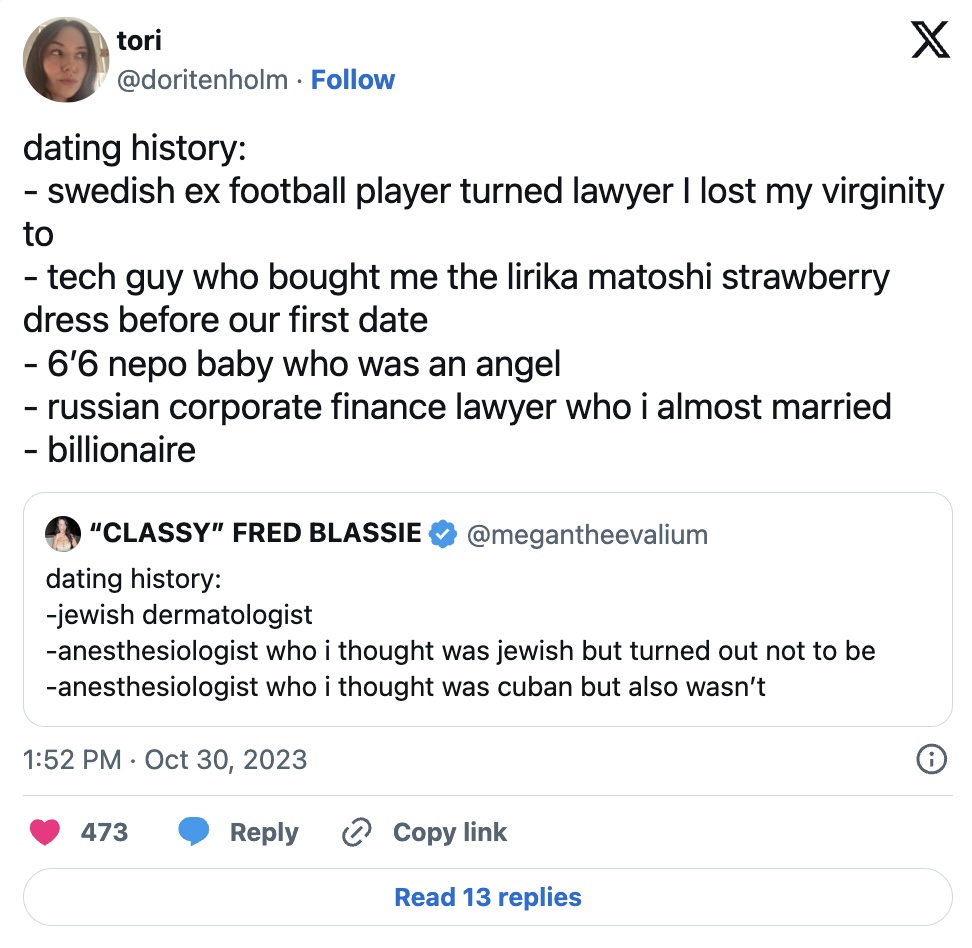Click the blue verified badge
This screenshot has height=948, width=972.
coord(441,534)
